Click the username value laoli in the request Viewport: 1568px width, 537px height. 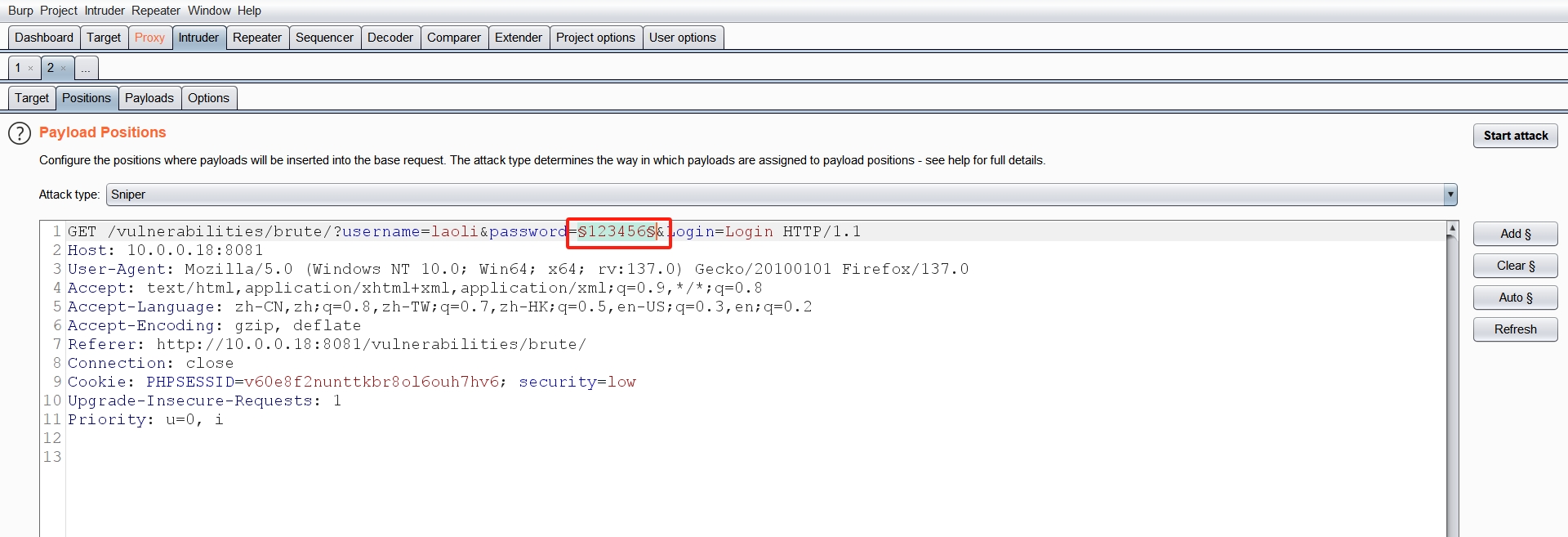point(455,232)
